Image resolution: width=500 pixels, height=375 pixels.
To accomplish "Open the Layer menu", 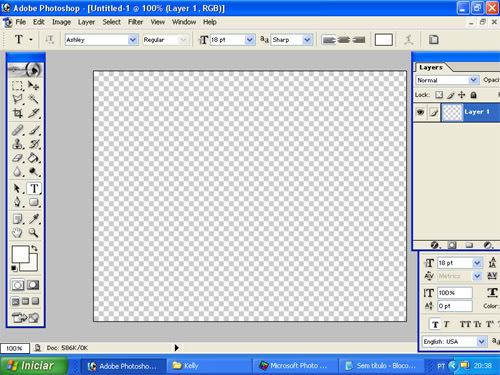I will (86, 22).
